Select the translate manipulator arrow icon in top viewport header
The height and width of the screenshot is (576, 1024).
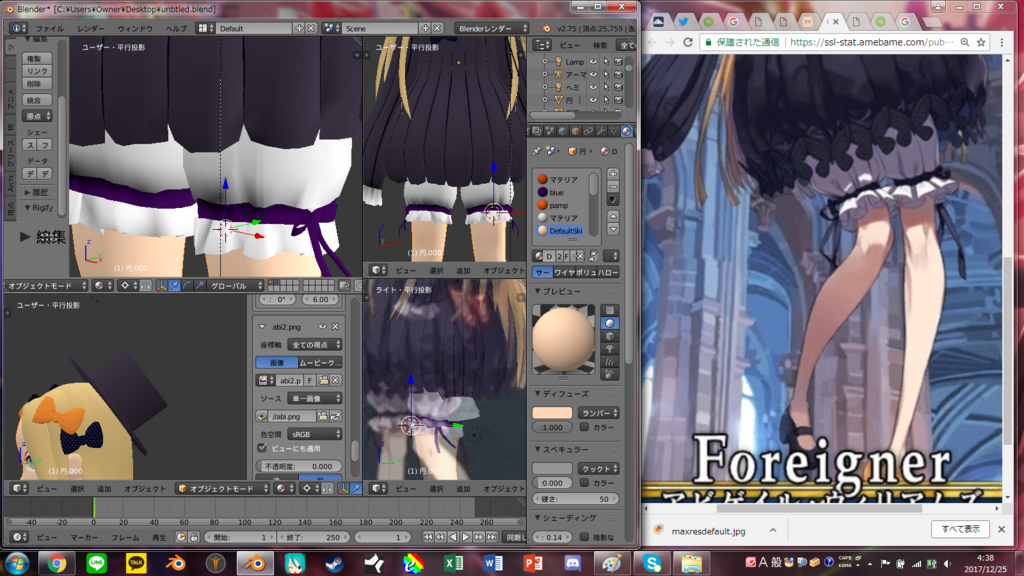tap(174, 285)
